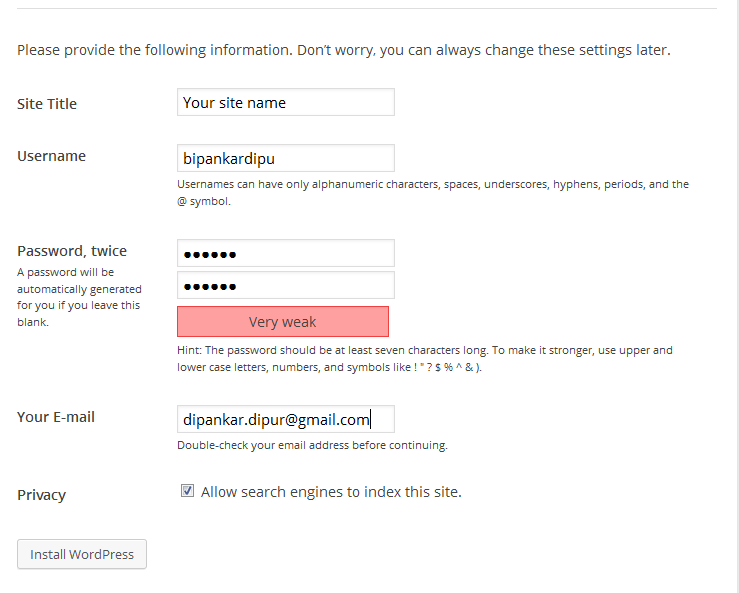Click the "Double-check your email address" note
739x593 pixels.
click(x=312, y=445)
